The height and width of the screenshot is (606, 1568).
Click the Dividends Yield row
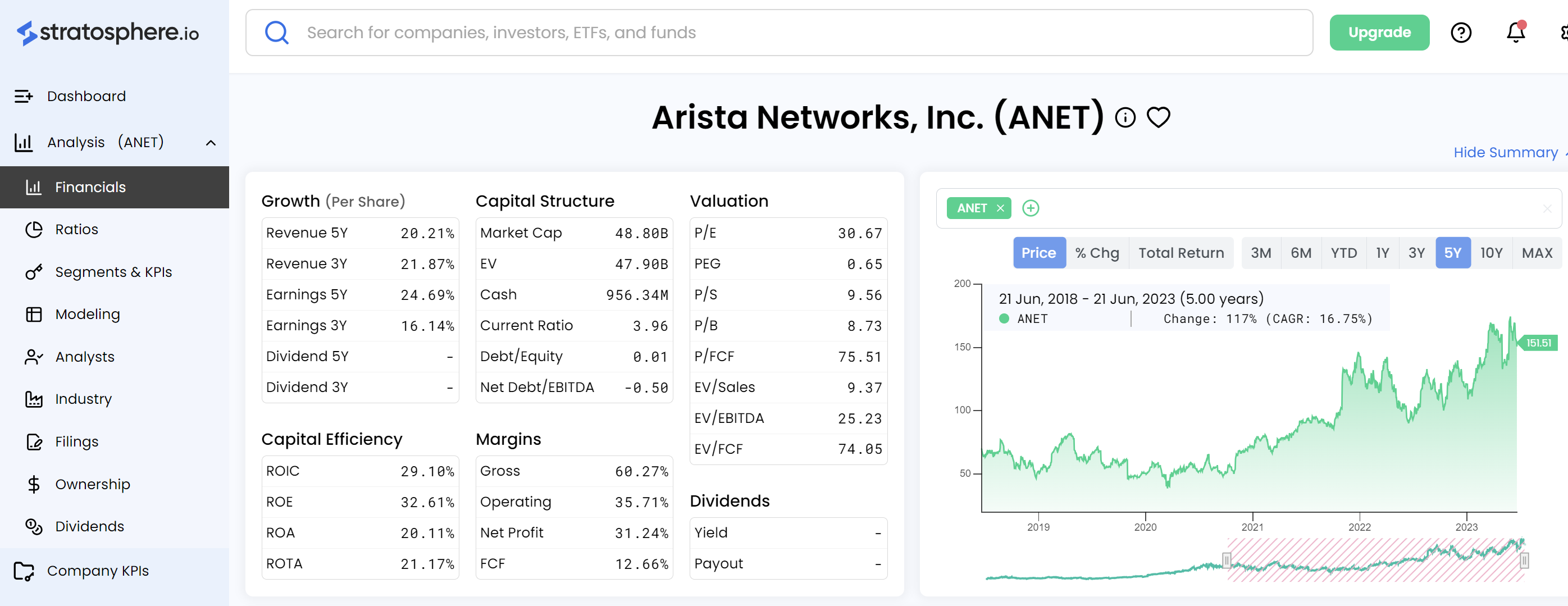788,533
